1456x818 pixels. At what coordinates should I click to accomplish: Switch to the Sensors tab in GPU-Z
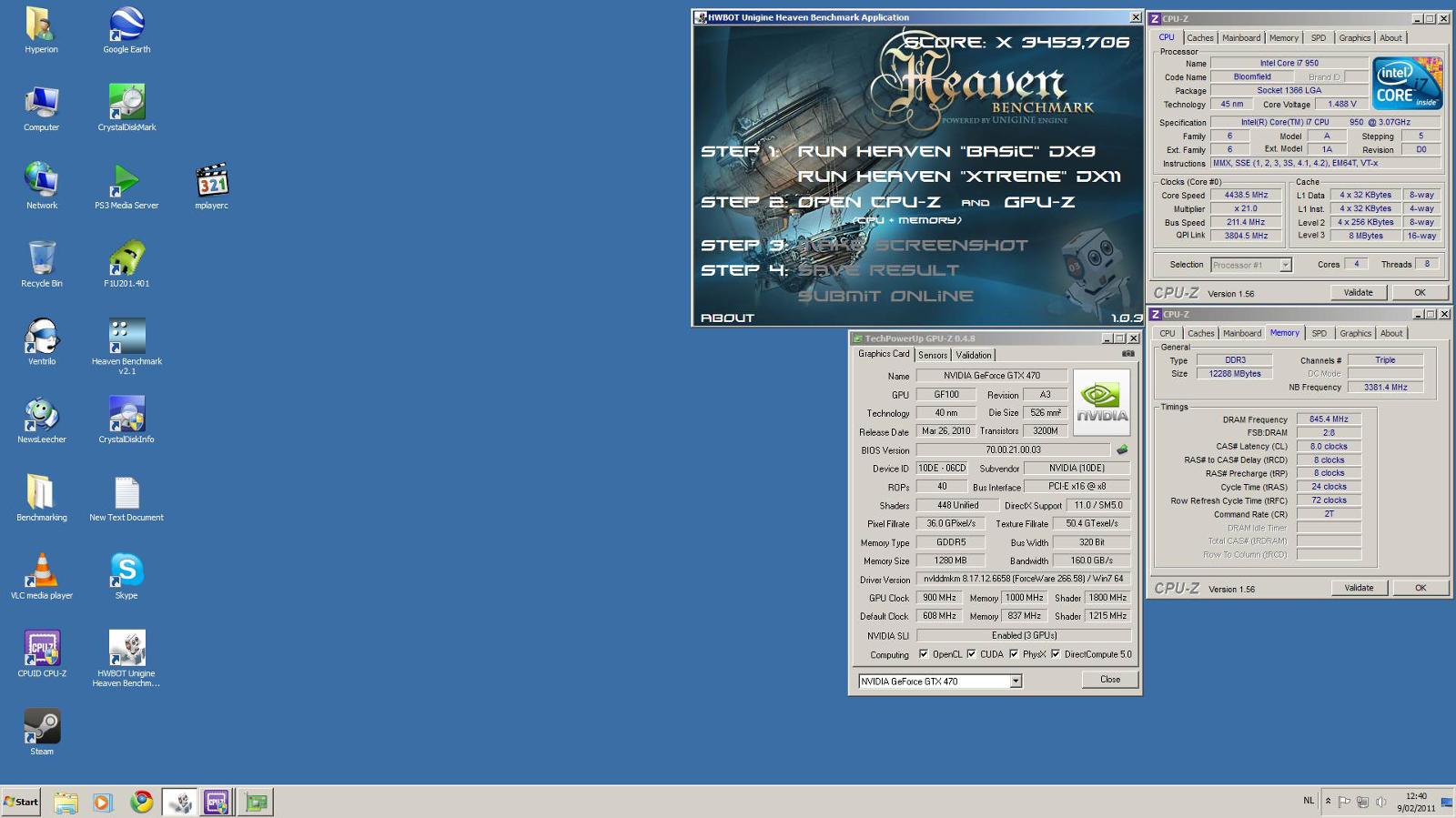tap(933, 355)
